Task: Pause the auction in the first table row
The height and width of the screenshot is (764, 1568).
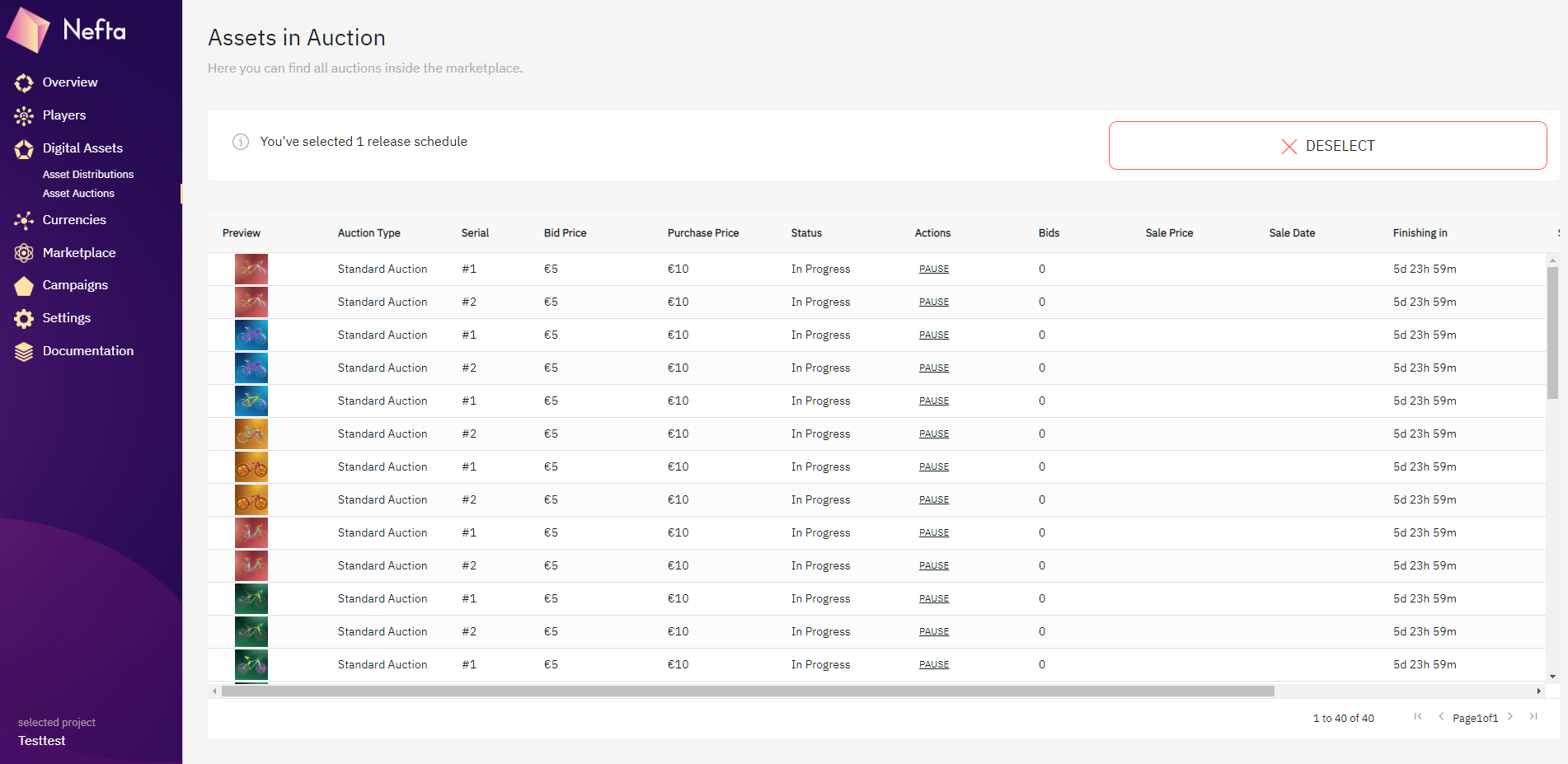Action: [x=934, y=270]
